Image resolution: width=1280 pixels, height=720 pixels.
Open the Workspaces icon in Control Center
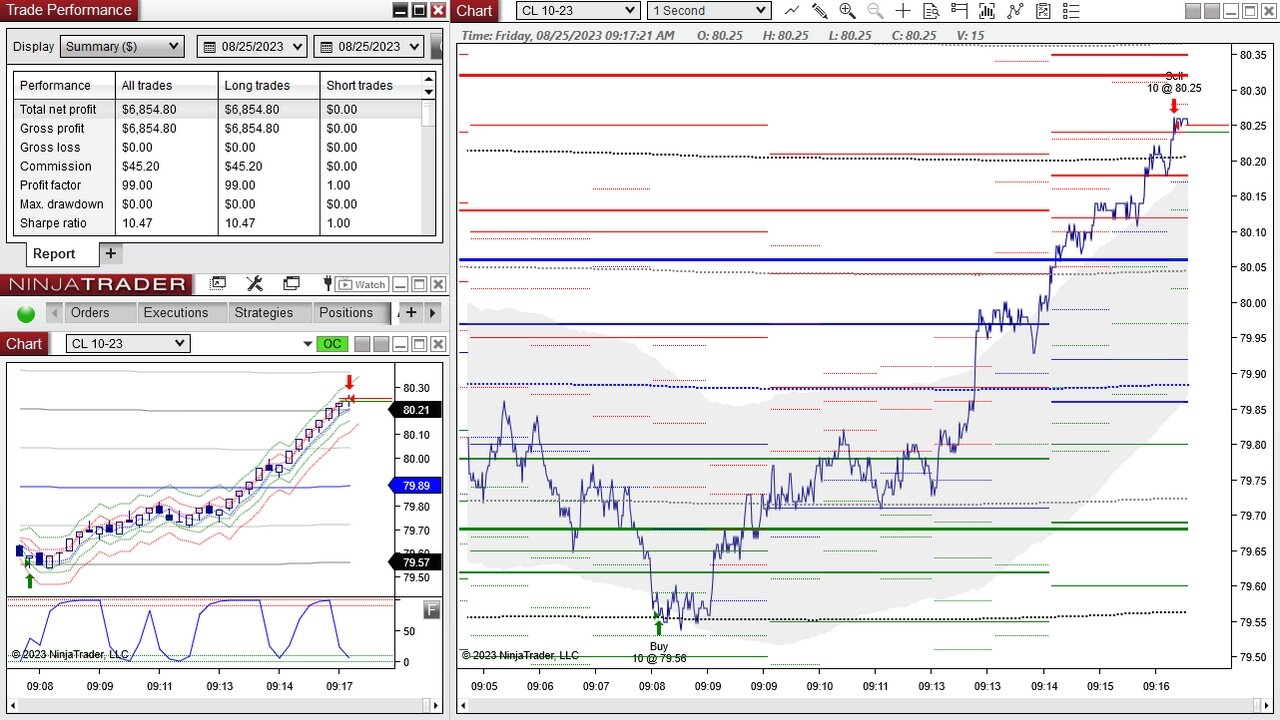pyautogui.click(x=291, y=283)
